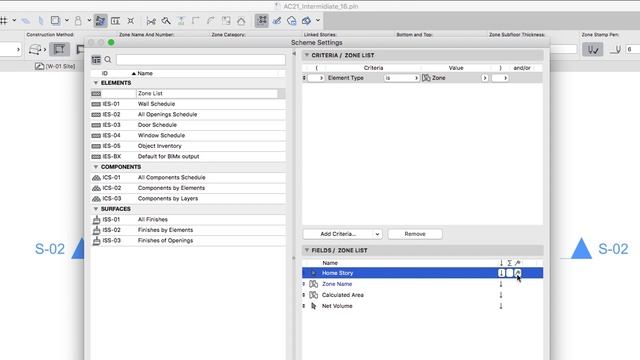Open the dropdown next to marquee tool

pyautogui.click(x=67, y=20)
